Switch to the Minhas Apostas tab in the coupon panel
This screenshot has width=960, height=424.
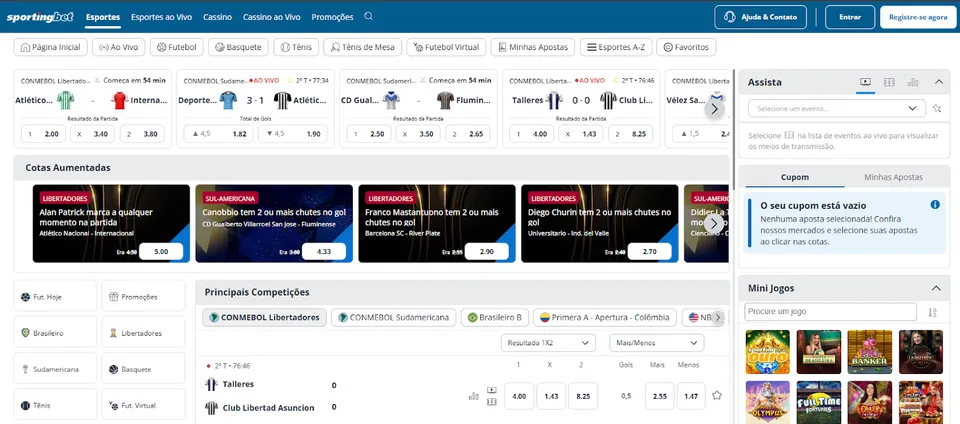pyautogui.click(x=894, y=177)
